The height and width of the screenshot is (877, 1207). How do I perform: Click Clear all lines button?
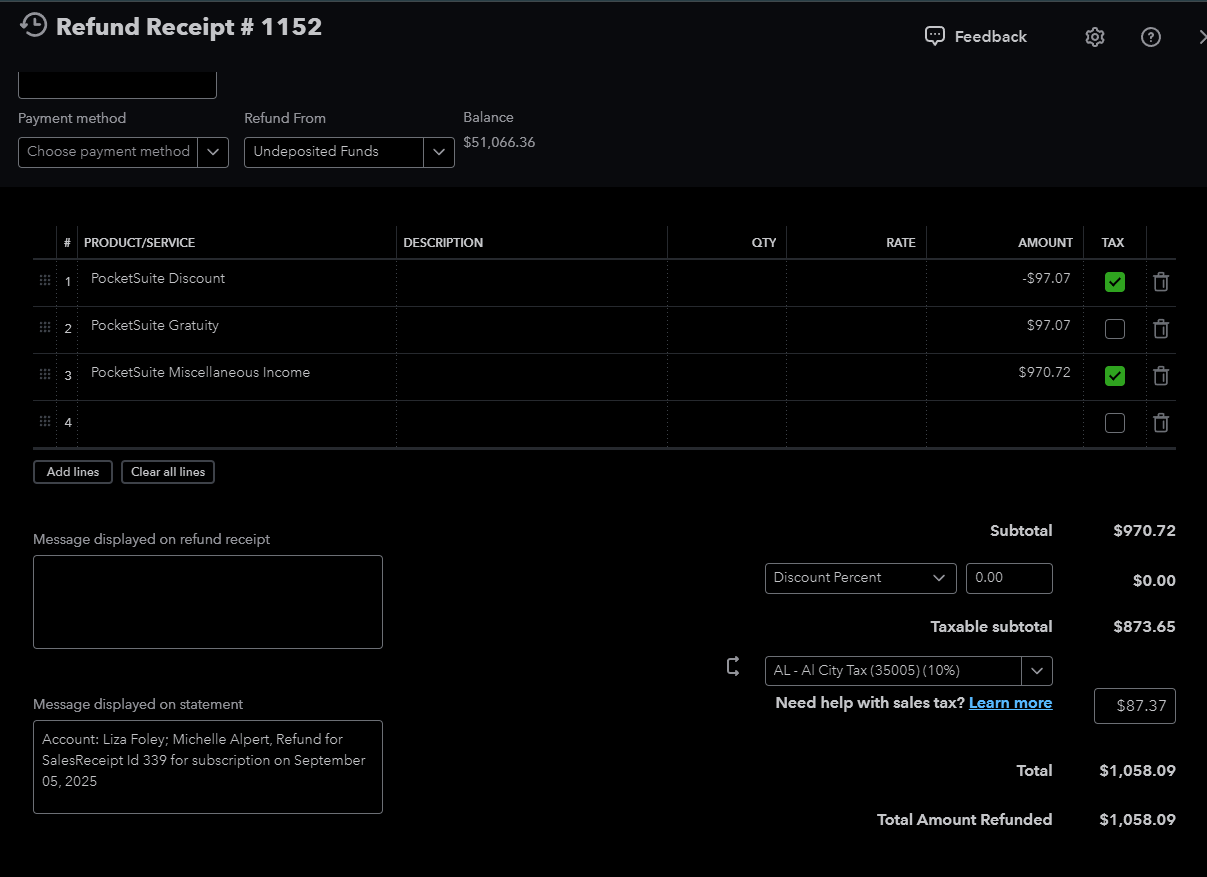[x=168, y=472]
